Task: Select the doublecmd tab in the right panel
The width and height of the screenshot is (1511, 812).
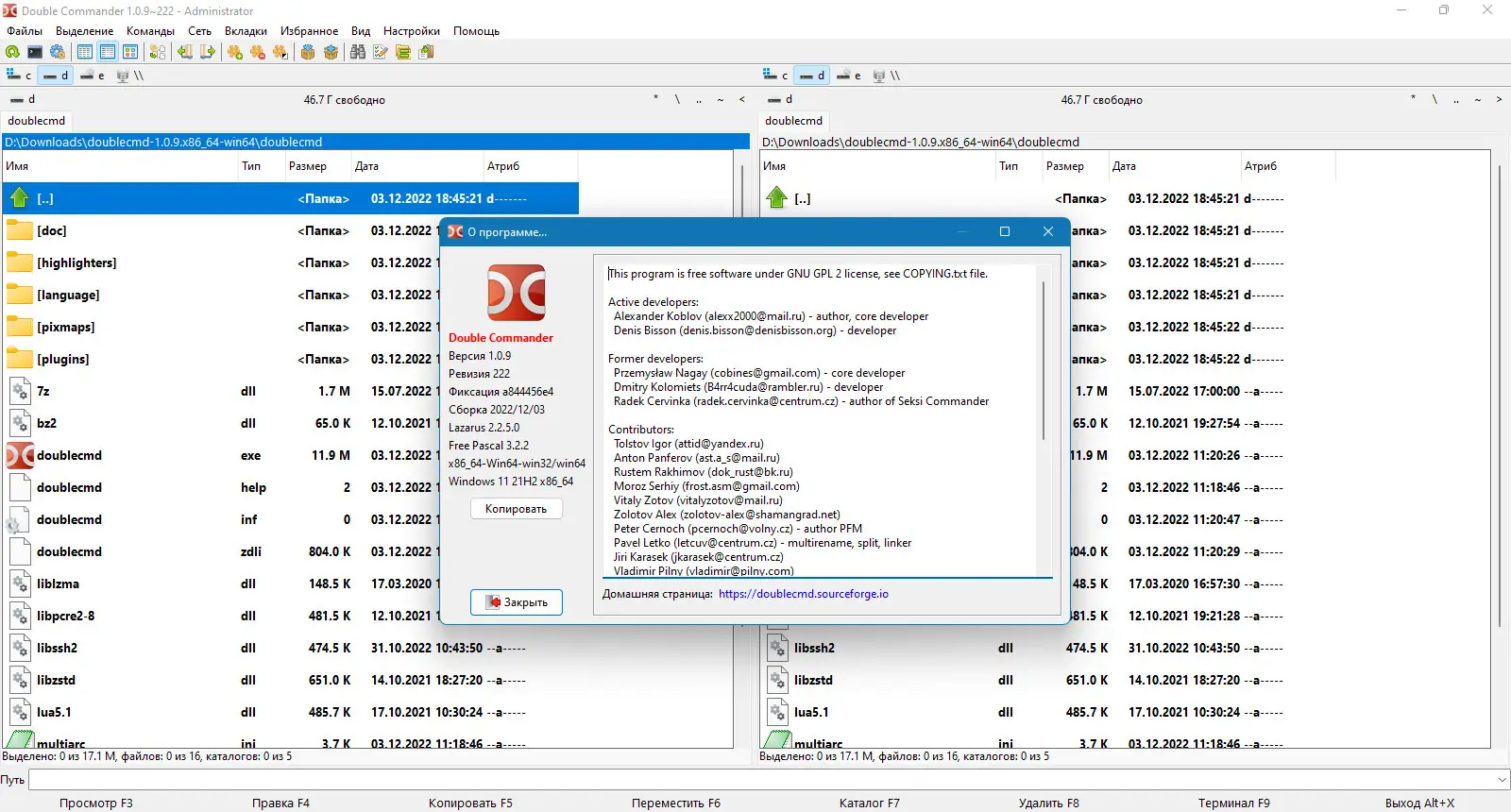Action: (x=794, y=121)
